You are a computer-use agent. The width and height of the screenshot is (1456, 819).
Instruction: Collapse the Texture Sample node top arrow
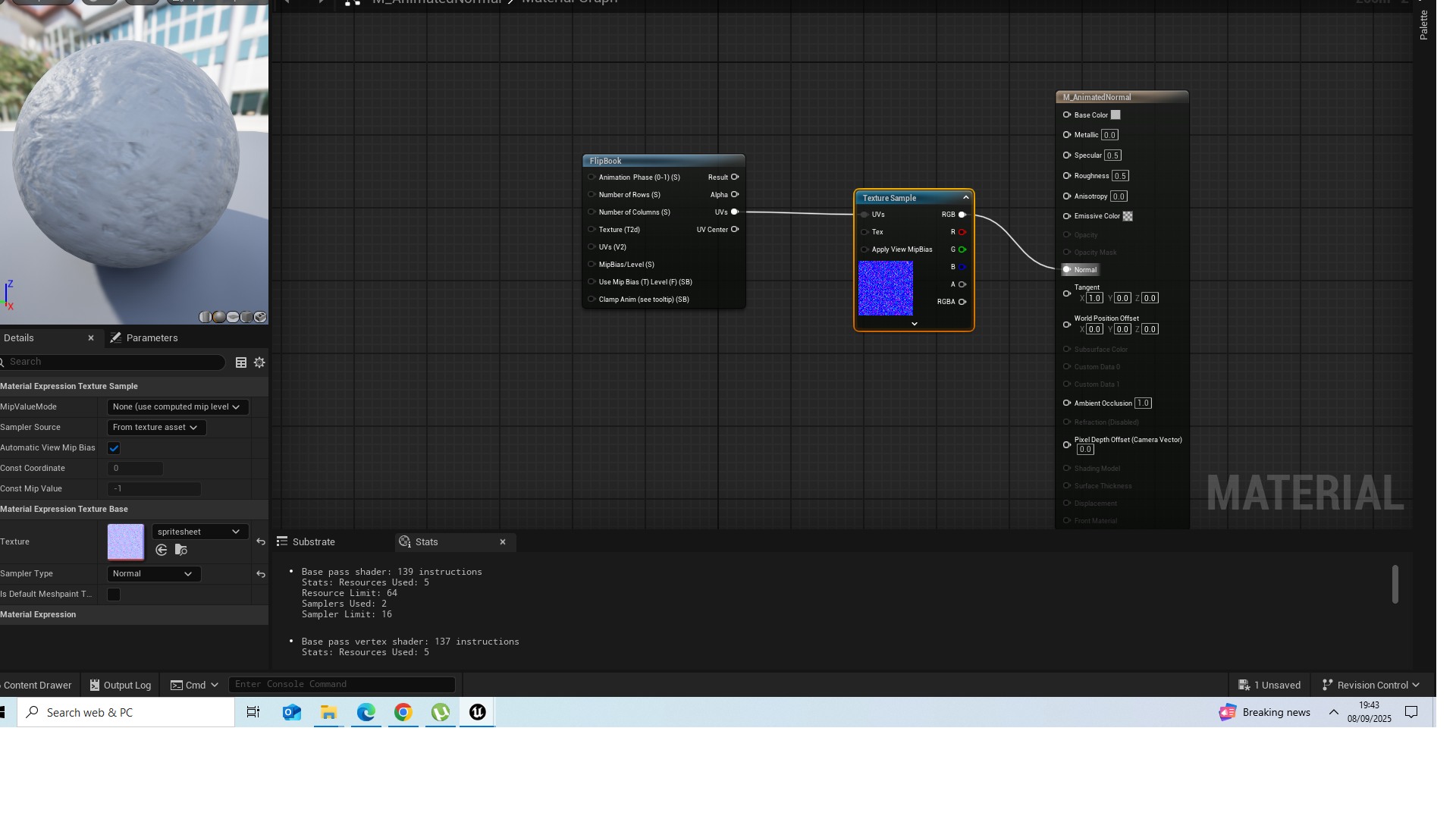pyautogui.click(x=966, y=198)
